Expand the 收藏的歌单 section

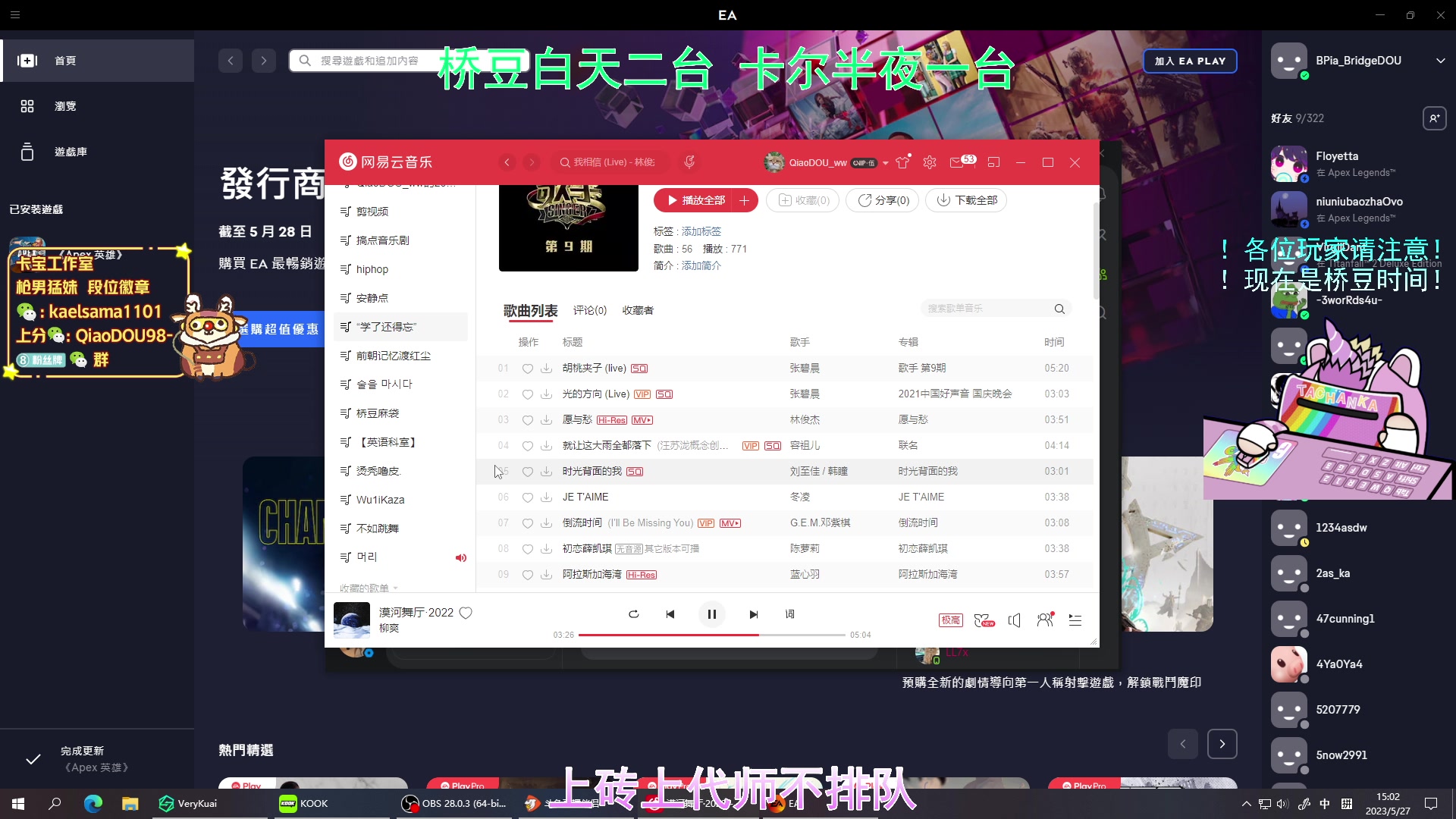(369, 588)
